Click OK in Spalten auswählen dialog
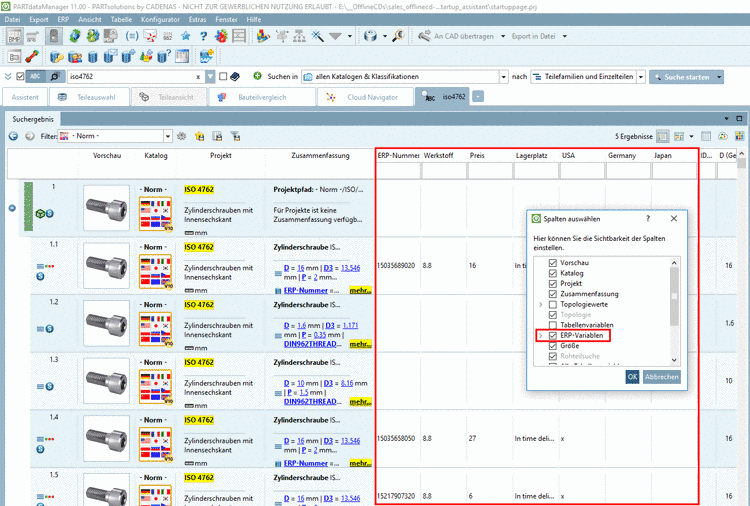This screenshot has width=750, height=506. click(632, 377)
